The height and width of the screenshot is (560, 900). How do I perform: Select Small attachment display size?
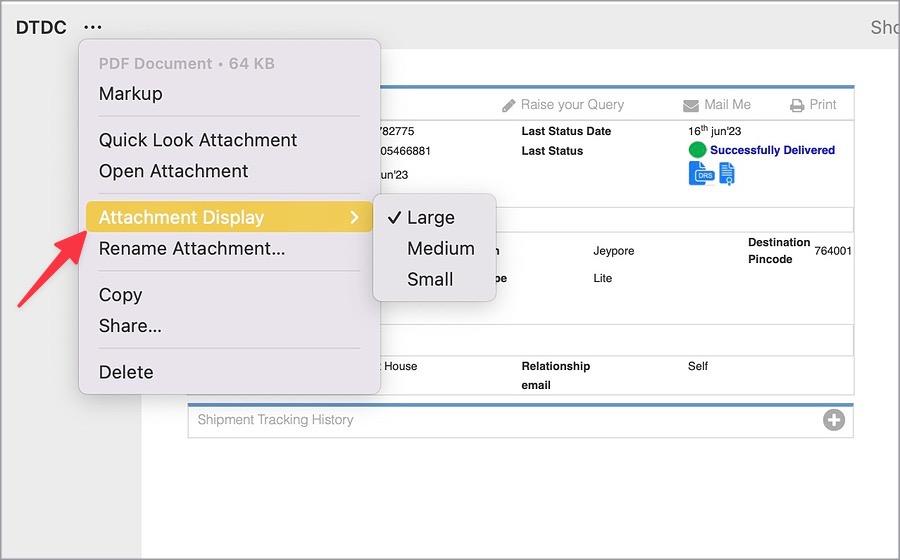click(430, 279)
